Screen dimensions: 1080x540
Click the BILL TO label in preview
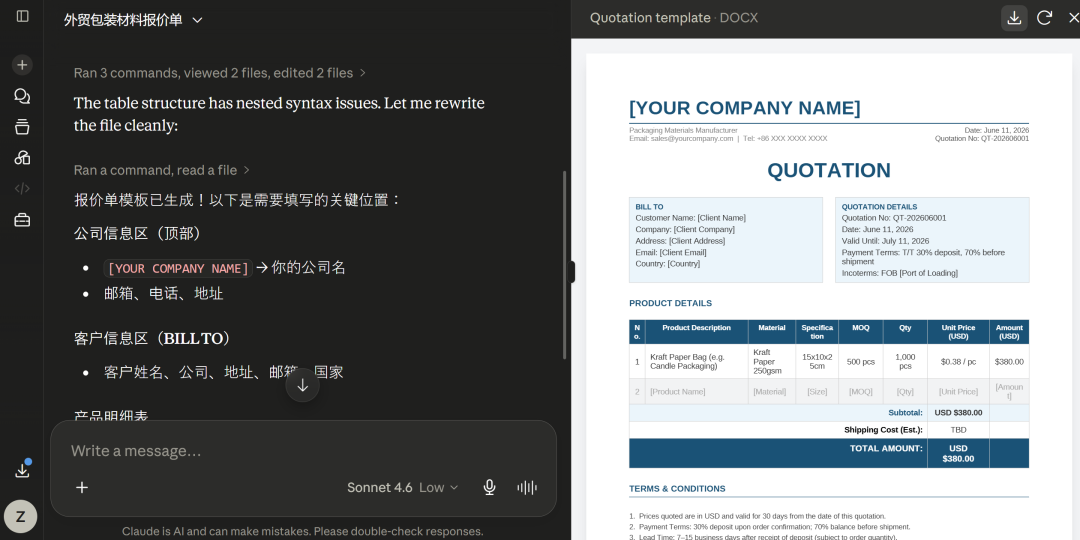pyautogui.click(x=649, y=207)
